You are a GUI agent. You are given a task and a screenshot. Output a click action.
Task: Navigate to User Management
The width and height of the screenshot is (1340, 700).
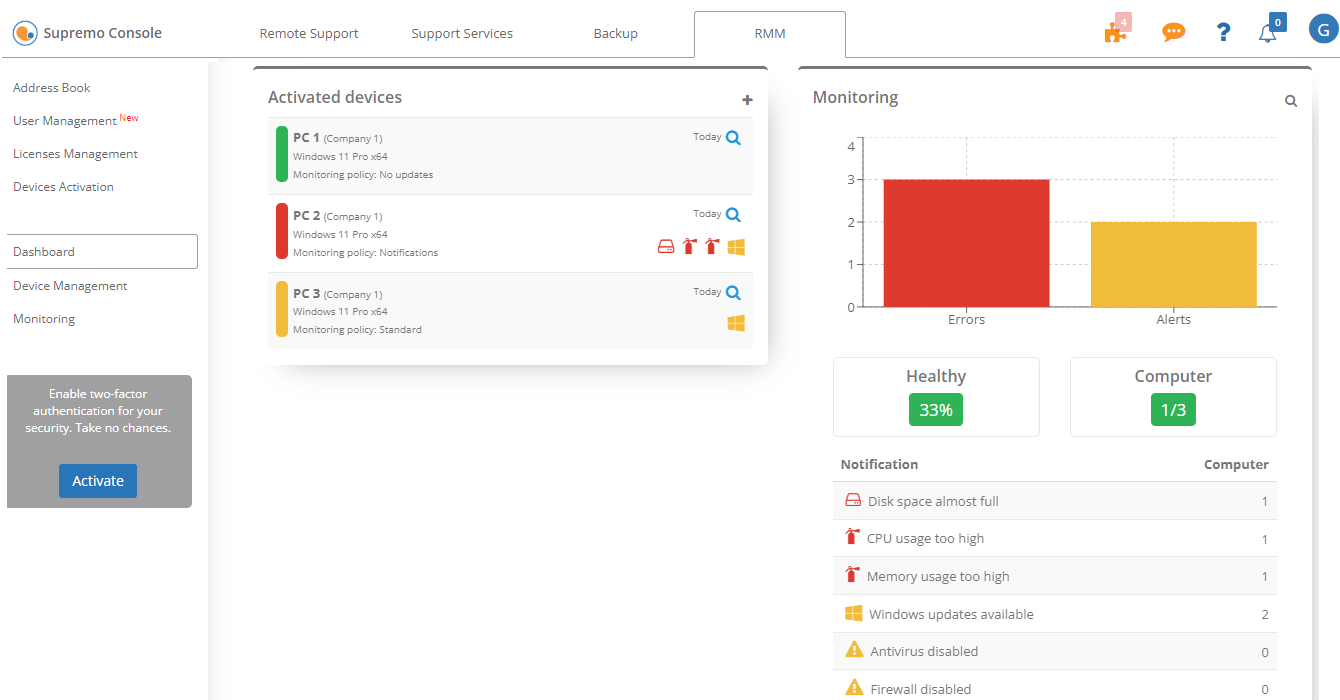(65, 121)
